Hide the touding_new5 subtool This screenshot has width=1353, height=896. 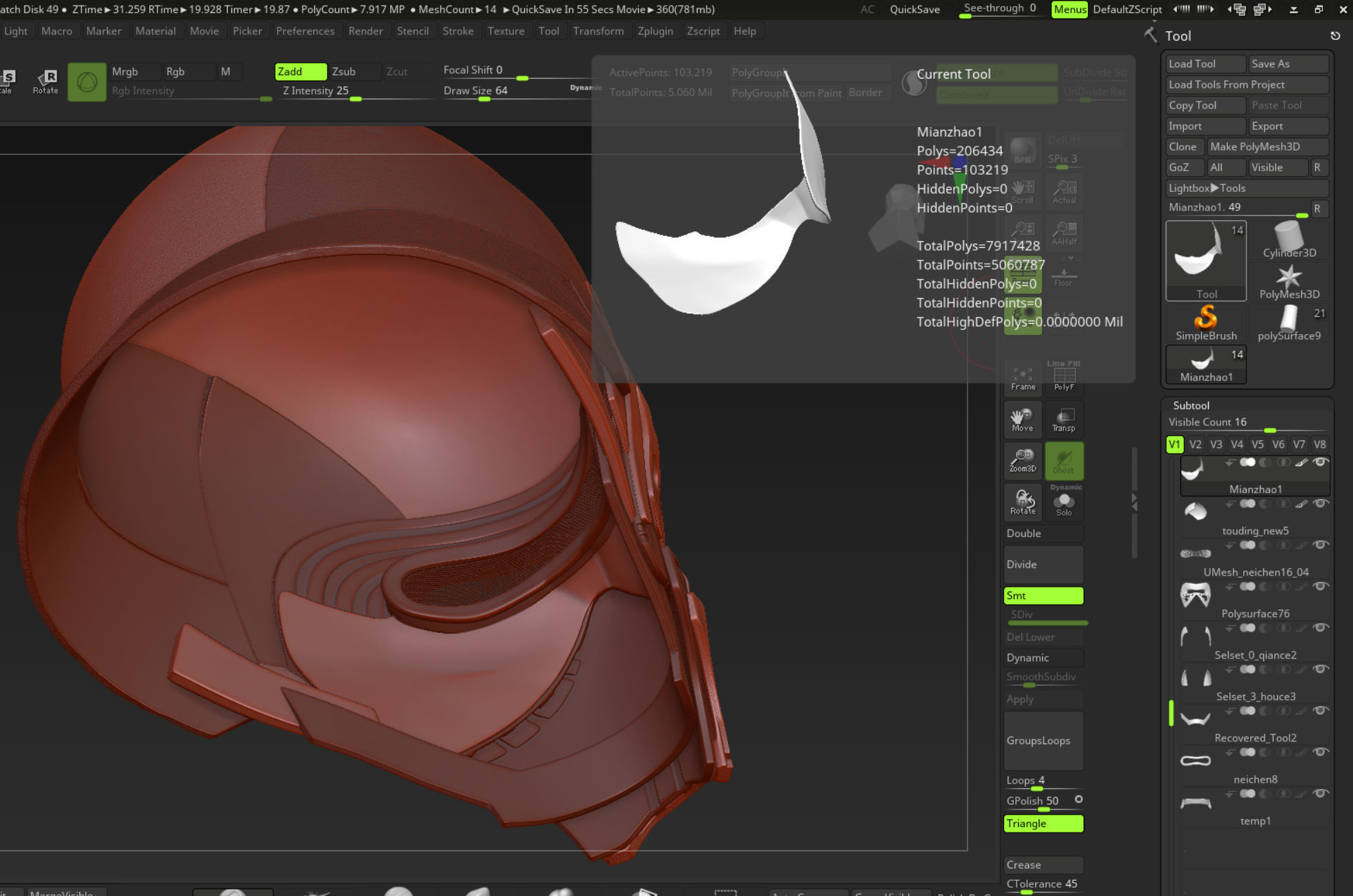point(1320,504)
